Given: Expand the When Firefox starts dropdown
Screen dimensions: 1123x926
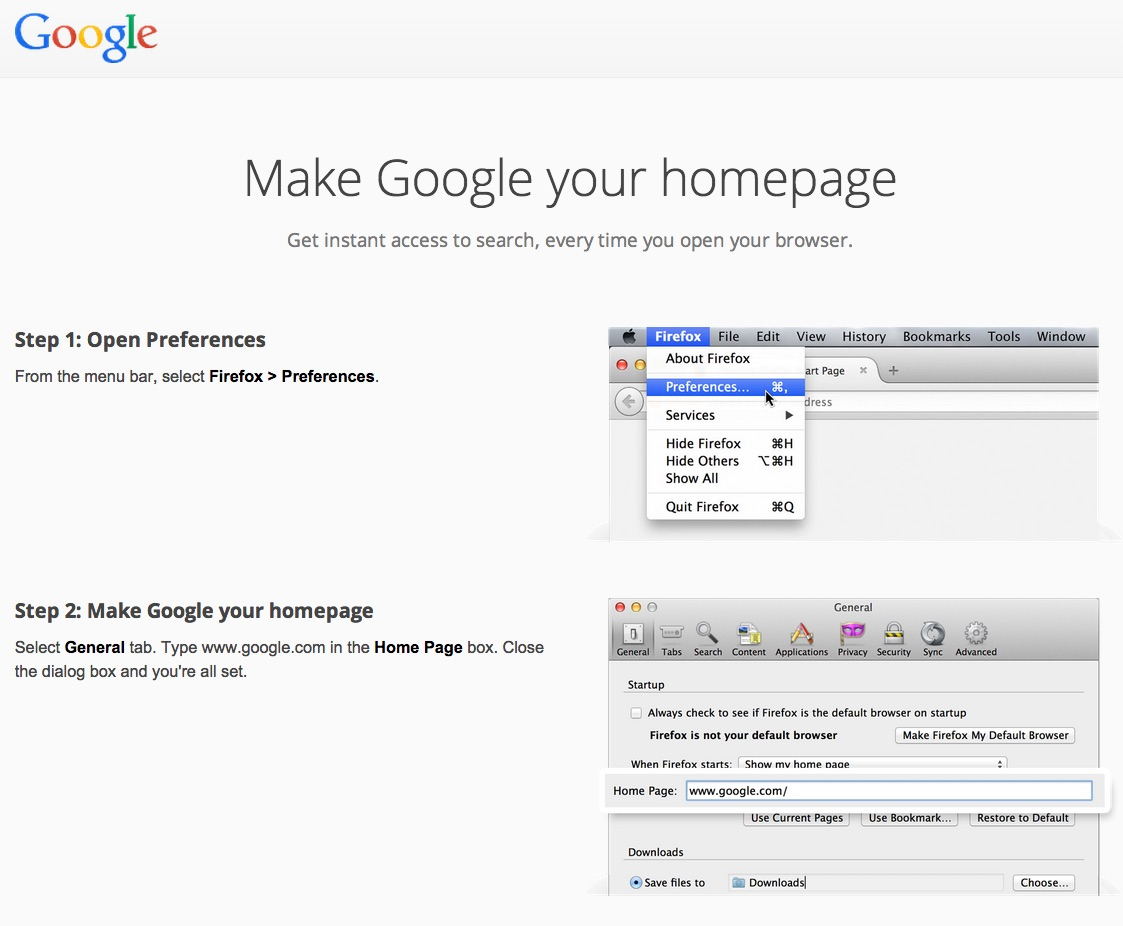Looking at the screenshot, I should (x=872, y=764).
